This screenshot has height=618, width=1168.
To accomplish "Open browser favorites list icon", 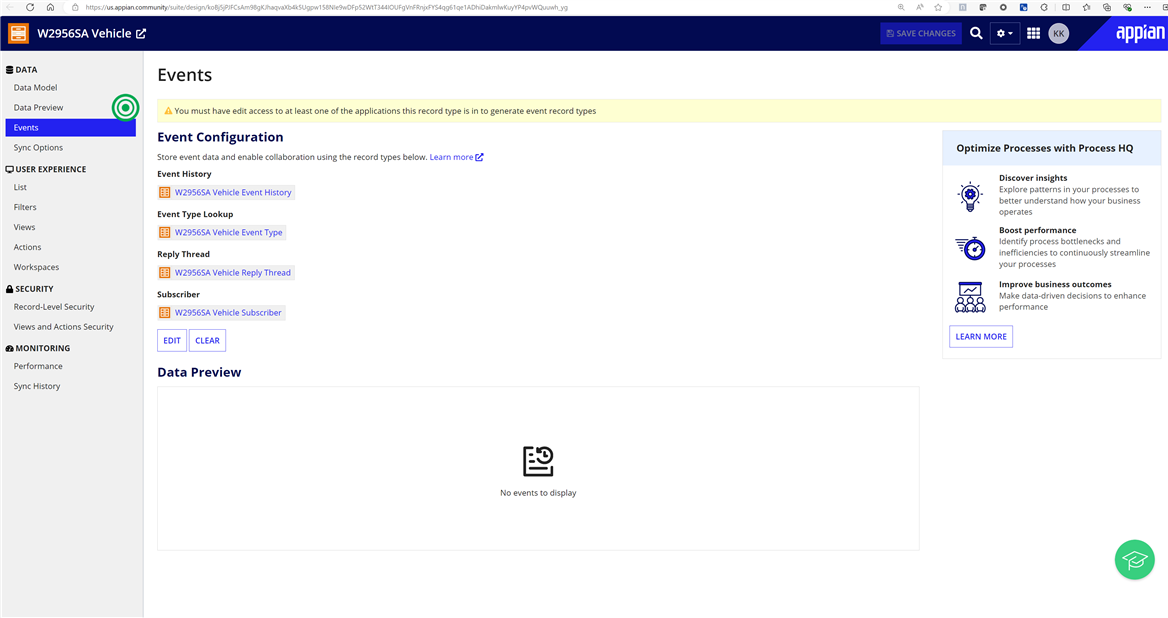I will (1086, 7).
